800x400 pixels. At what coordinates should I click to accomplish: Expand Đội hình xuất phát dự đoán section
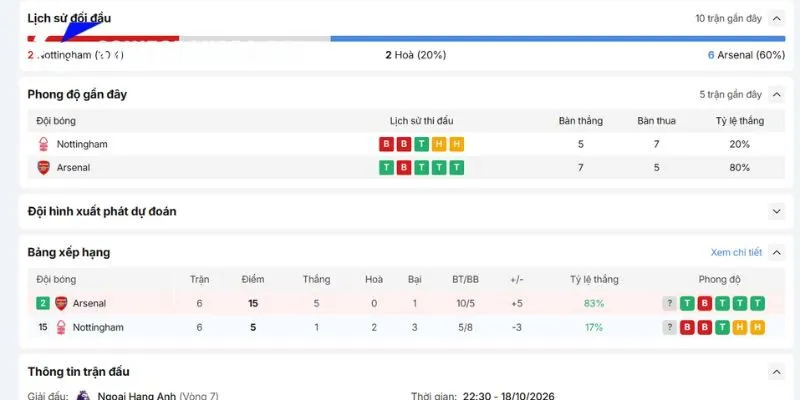click(777, 211)
